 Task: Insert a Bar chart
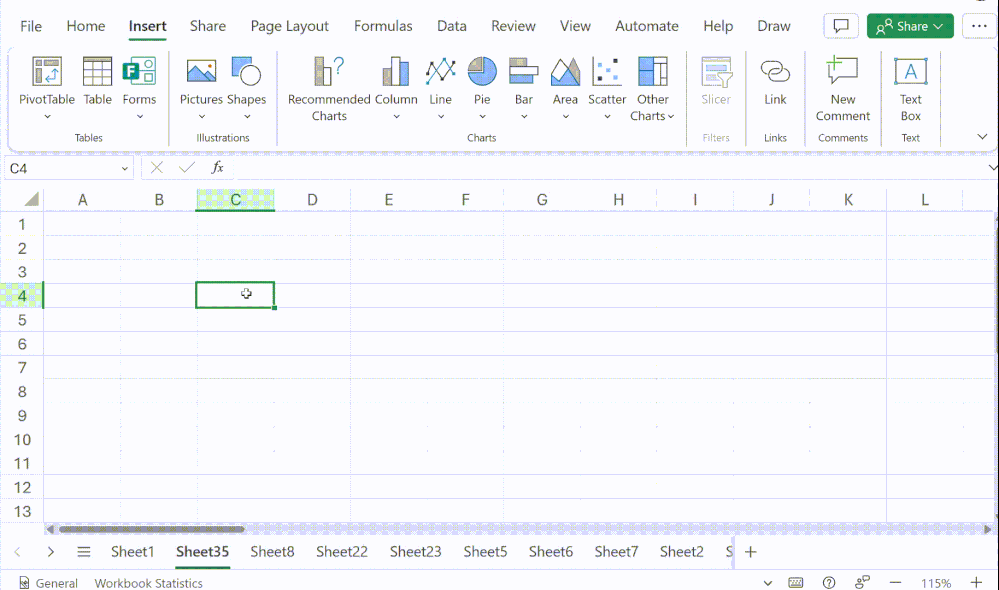click(524, 82)
